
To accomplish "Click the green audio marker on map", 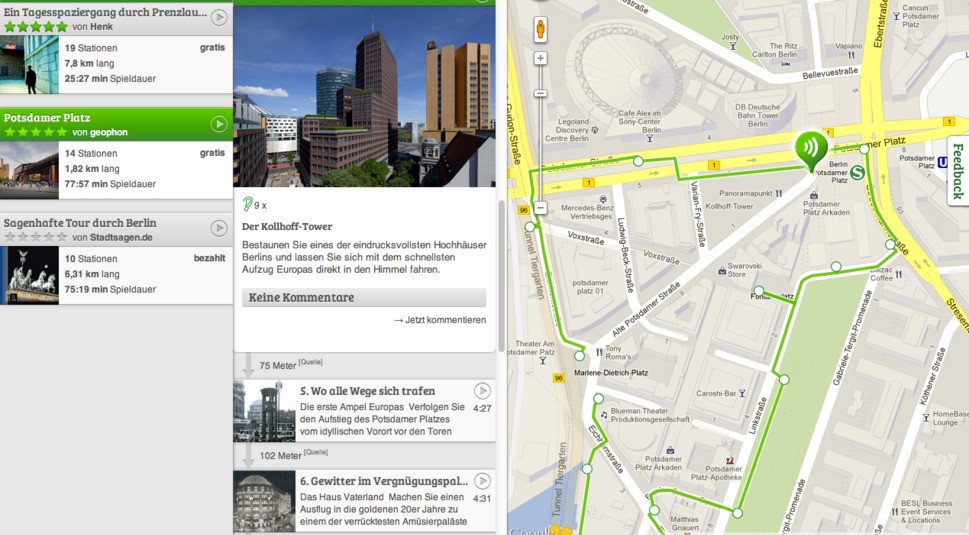I will click(810, 150).
